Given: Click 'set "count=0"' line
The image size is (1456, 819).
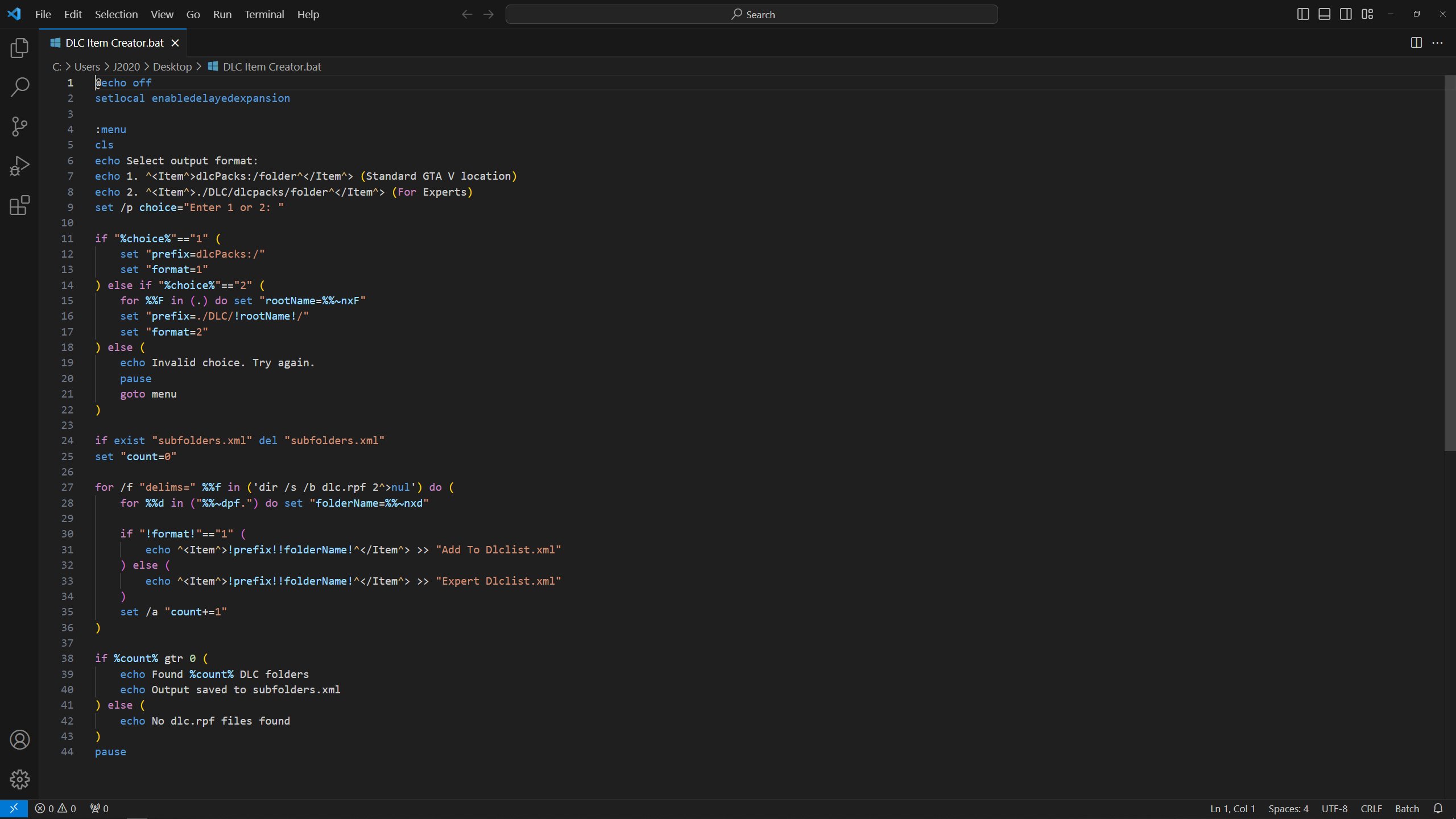Looking at the screenshot, I should (135, 456).
